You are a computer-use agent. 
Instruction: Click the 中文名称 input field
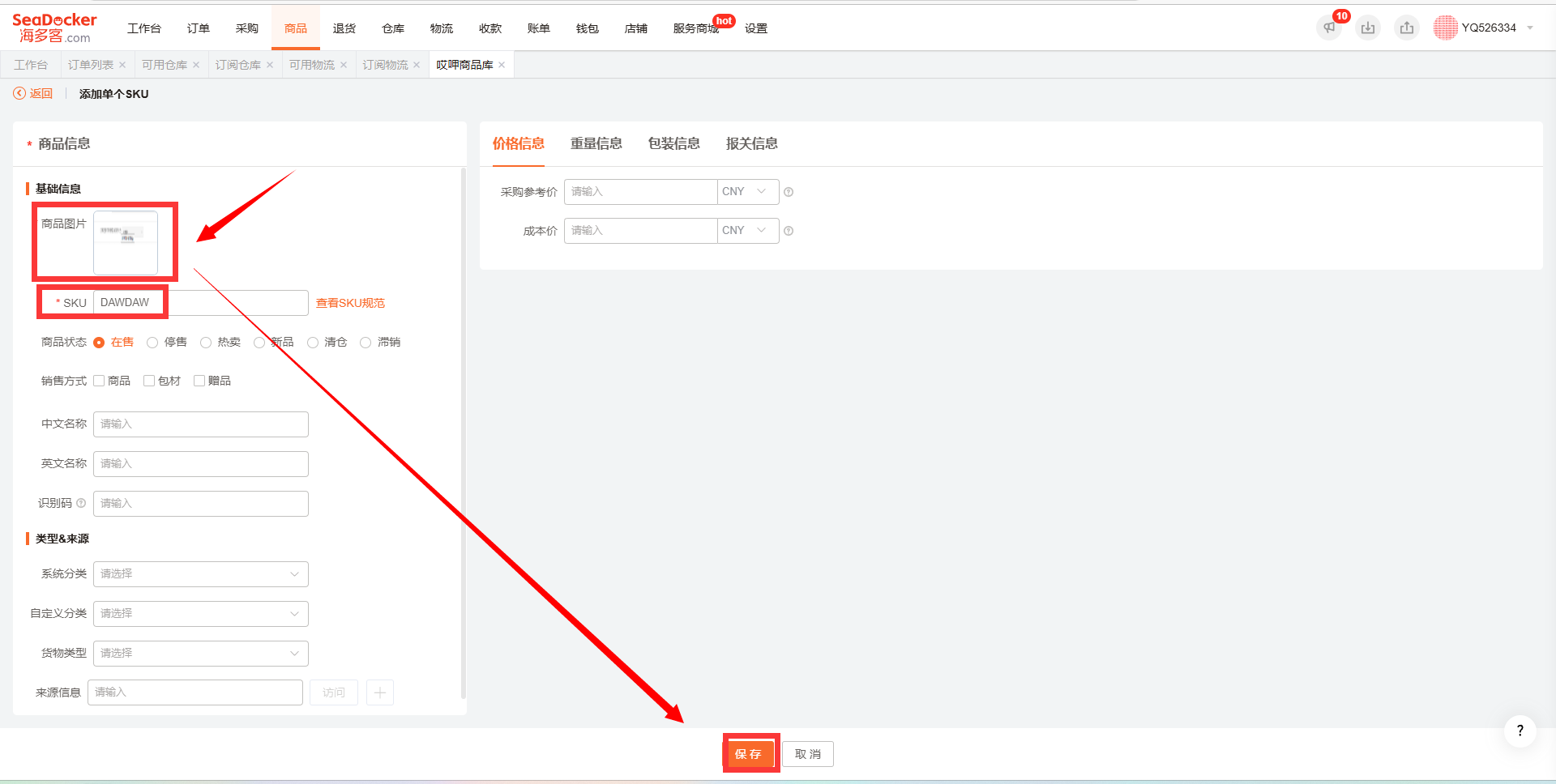point(201,424)
